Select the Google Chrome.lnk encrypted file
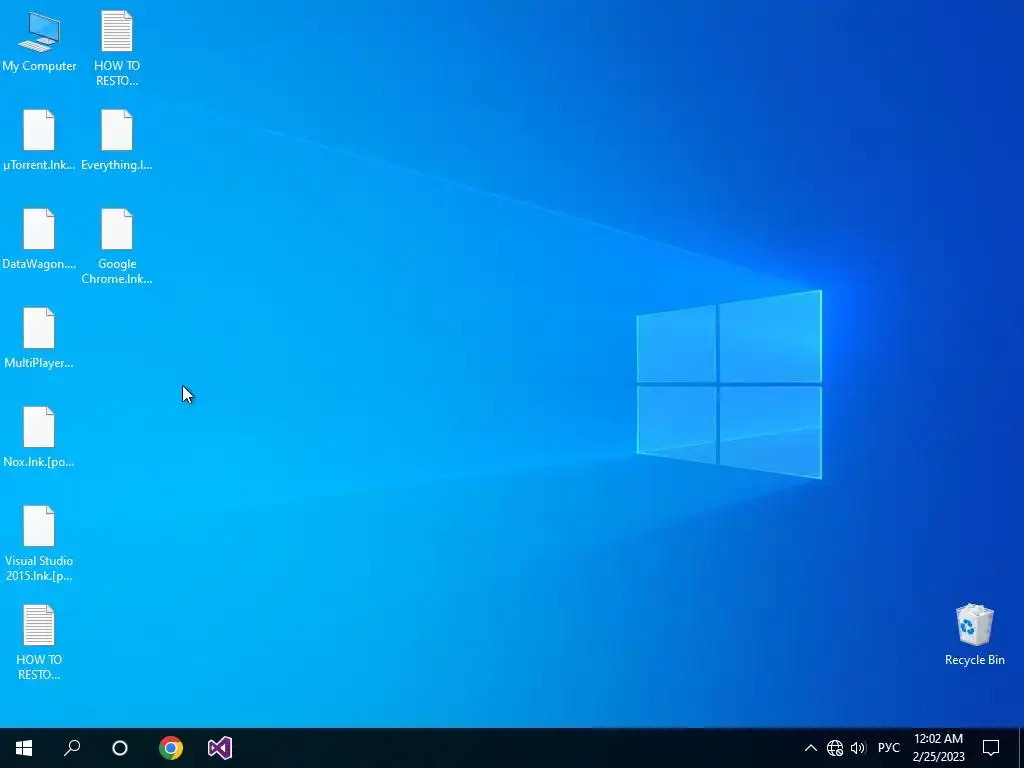The height and width of the screenshot is (768, 1024). 117,247
